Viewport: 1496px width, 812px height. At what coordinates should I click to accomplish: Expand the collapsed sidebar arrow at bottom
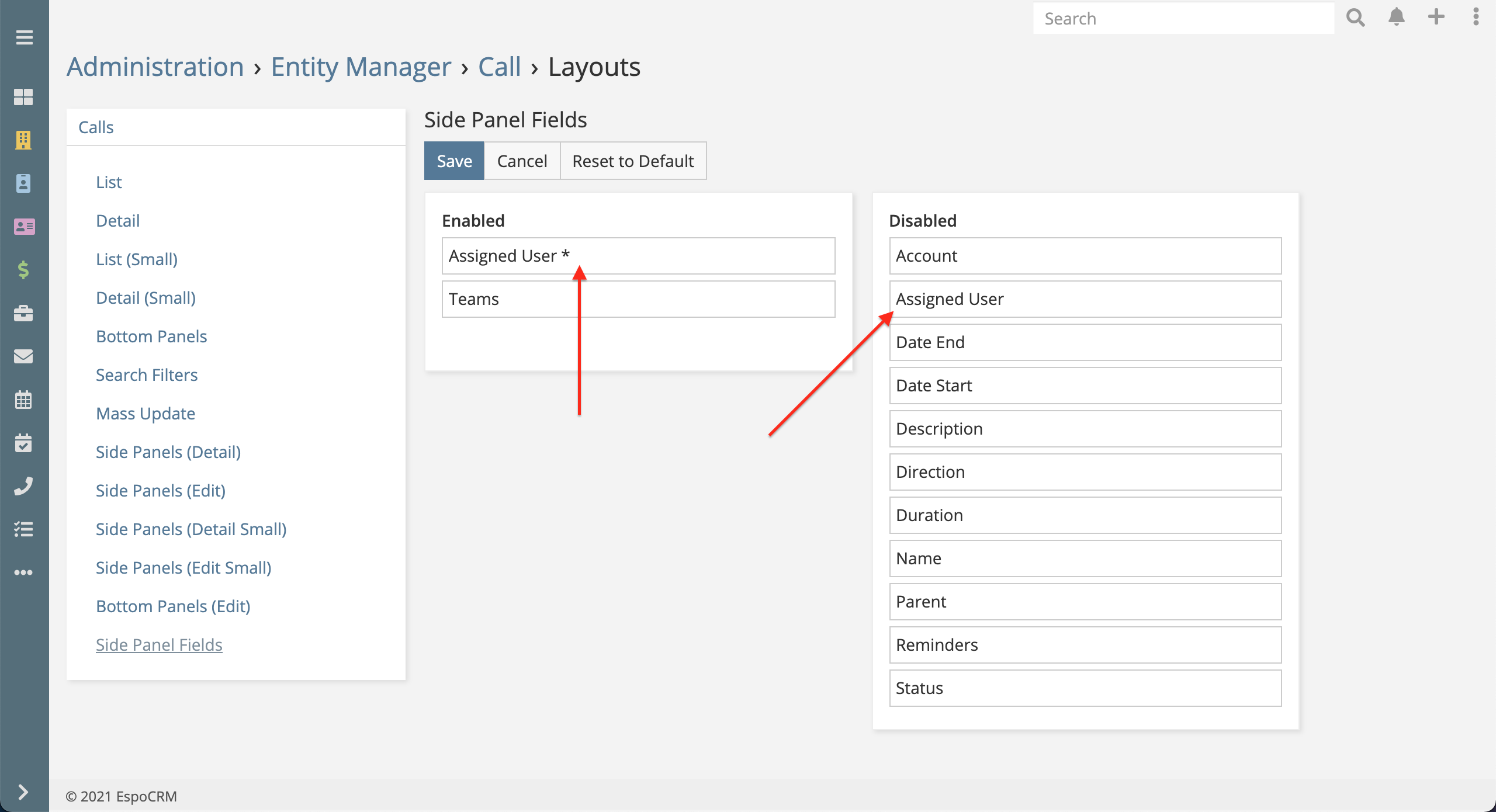coord(23,792)
